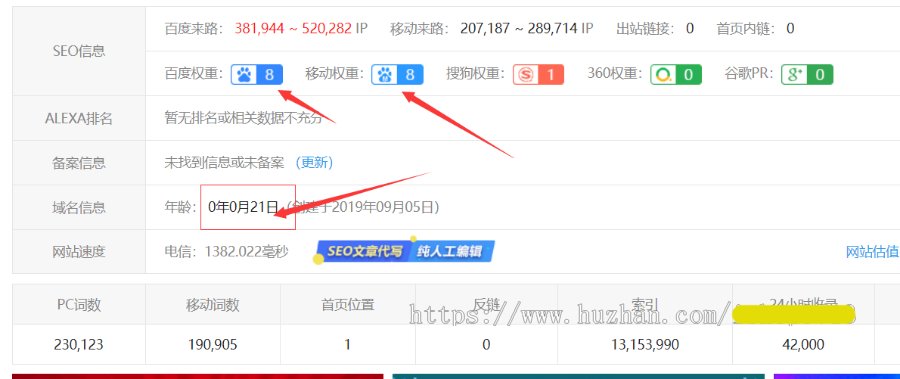This screenshot has height=379, width=900.
Task: Select the ALEXA排名 row header
Action: pos(79,118)
